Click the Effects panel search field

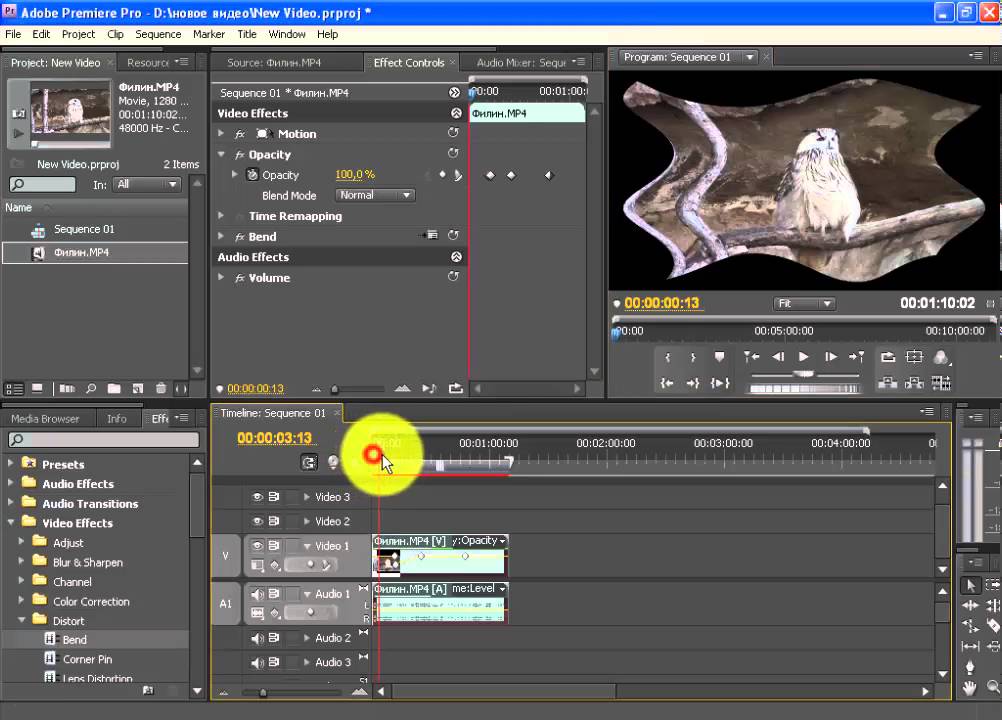click(104, 440)
